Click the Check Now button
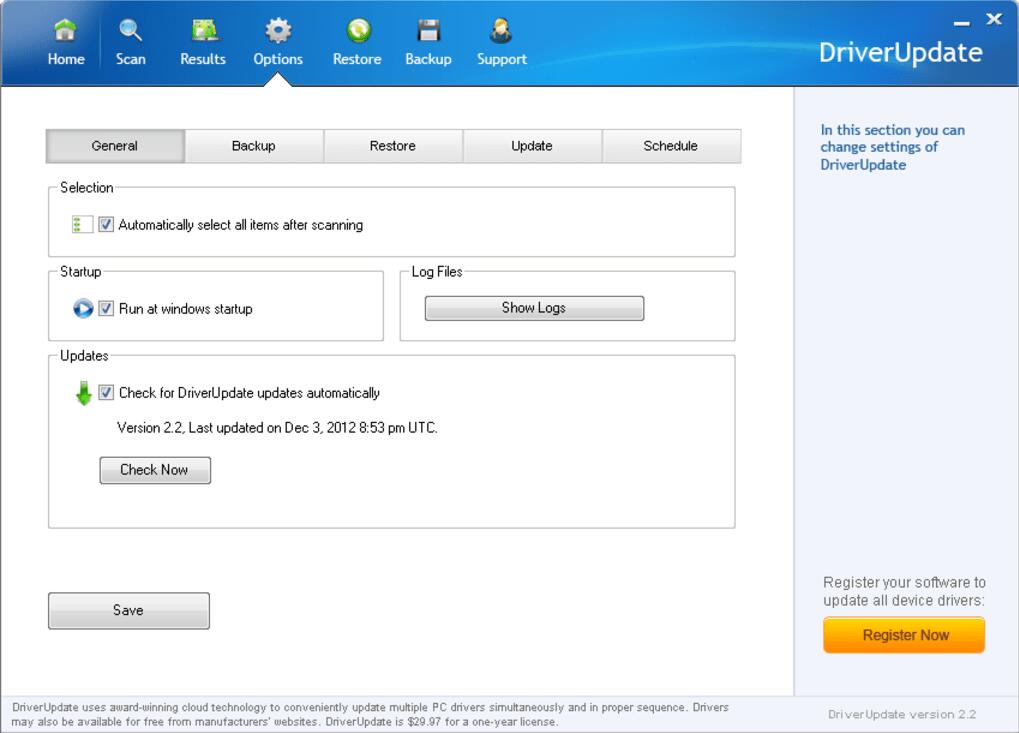1019x733 pixels. tap(155, 470)
